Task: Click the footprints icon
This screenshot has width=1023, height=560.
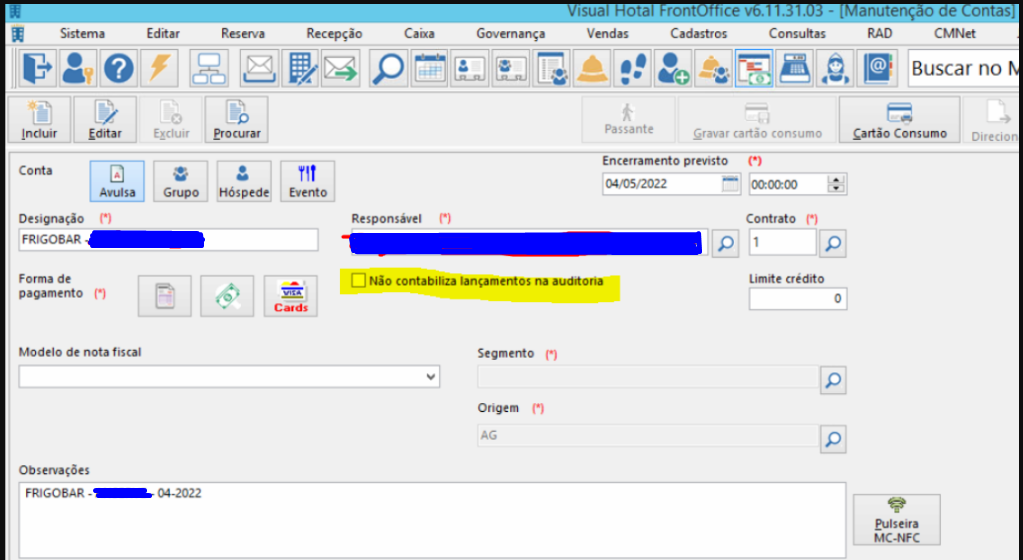Action: (632, 68)
